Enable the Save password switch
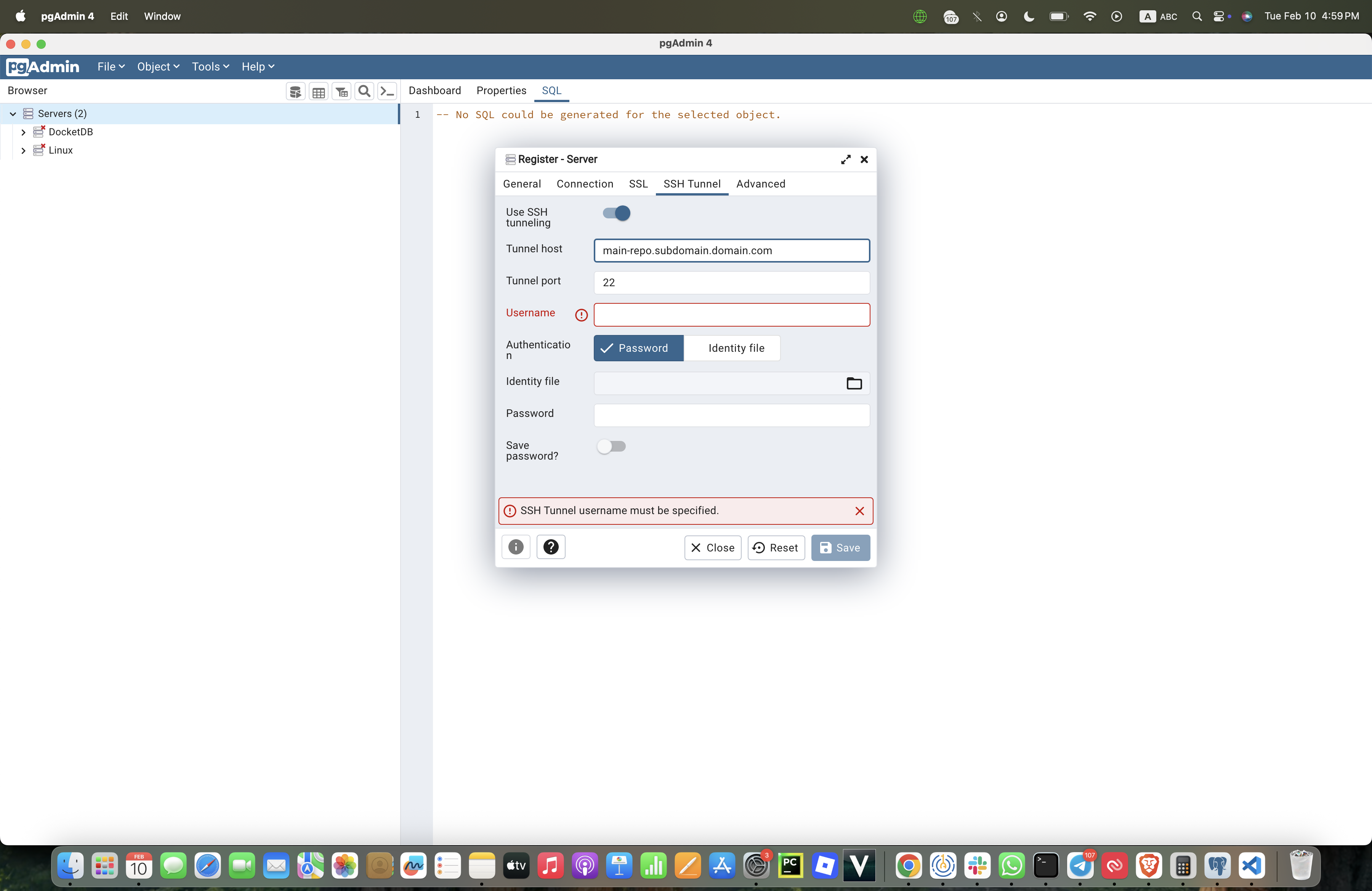This screenshot has width=1372, height=891. point(611,446)
